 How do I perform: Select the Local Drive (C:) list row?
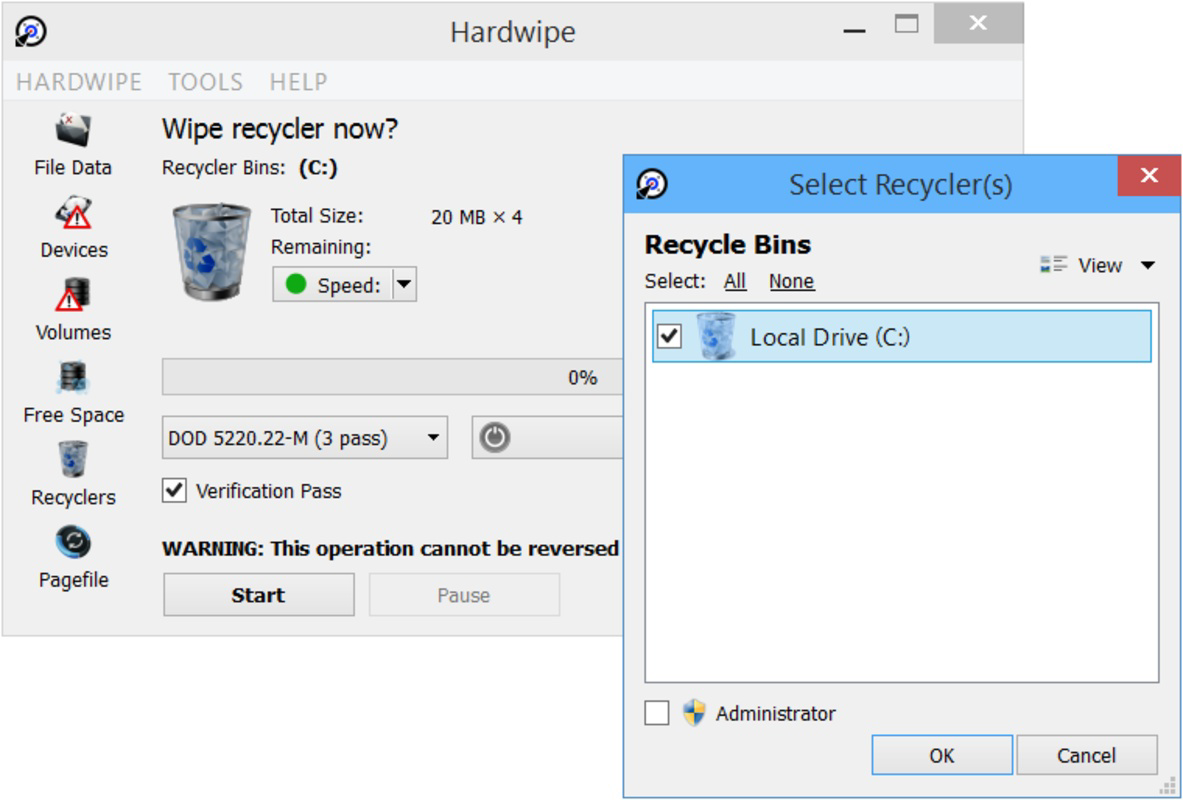pyautogui.click(x=902, y=336)
